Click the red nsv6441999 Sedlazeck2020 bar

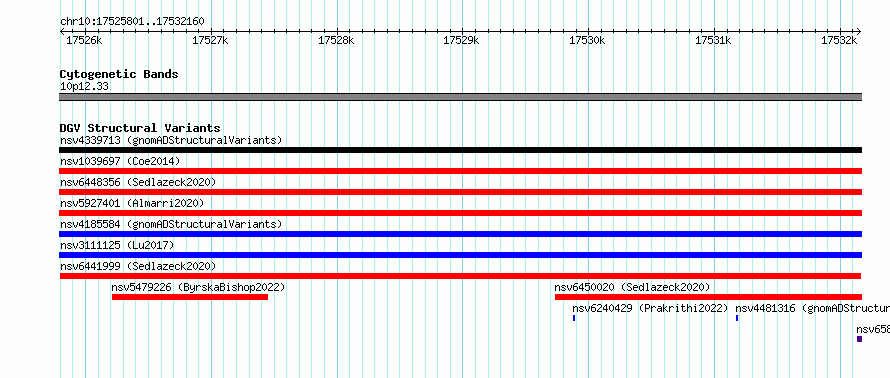point(460,276)
